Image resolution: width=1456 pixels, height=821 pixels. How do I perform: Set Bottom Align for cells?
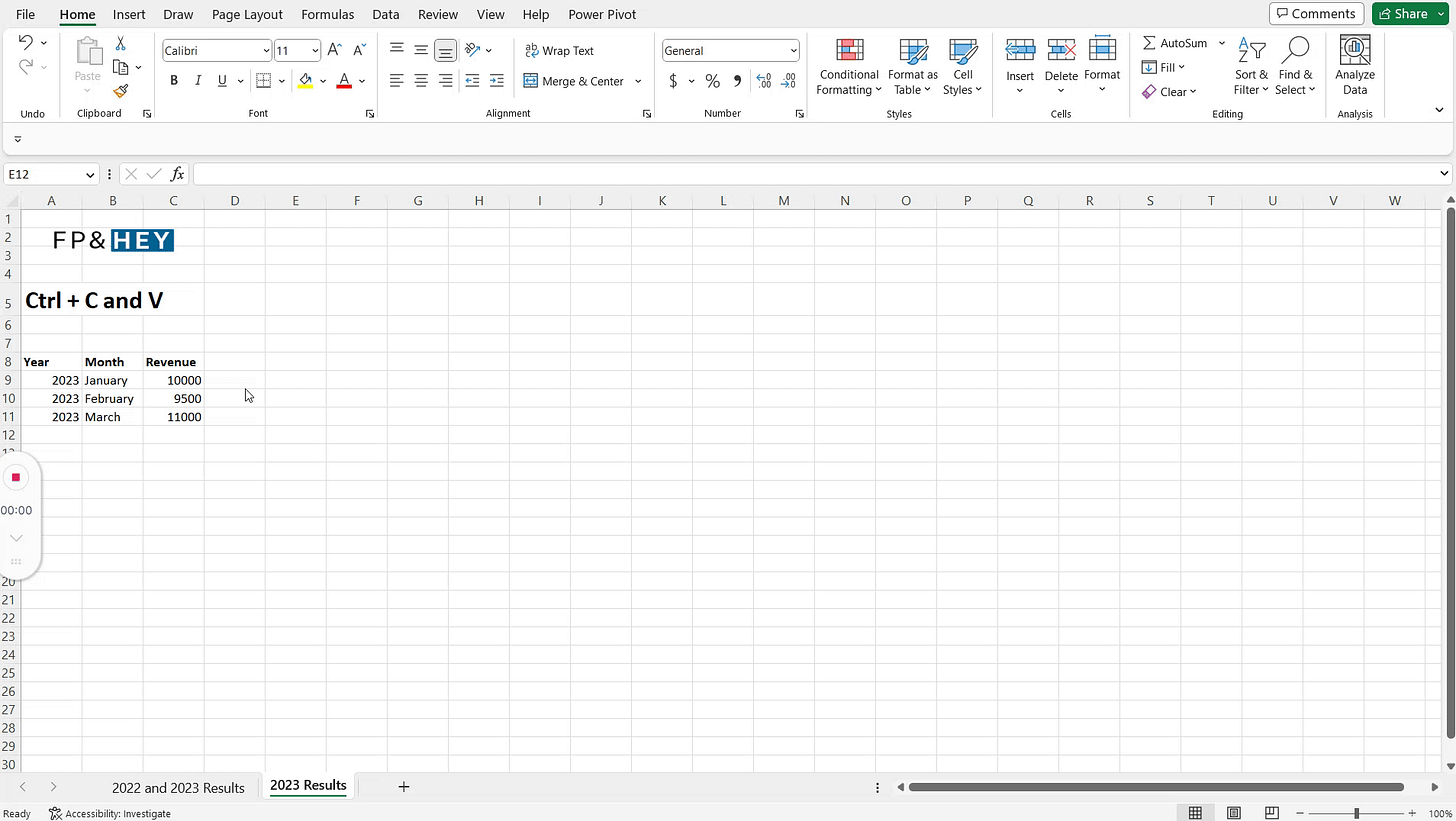coord(446,50)
